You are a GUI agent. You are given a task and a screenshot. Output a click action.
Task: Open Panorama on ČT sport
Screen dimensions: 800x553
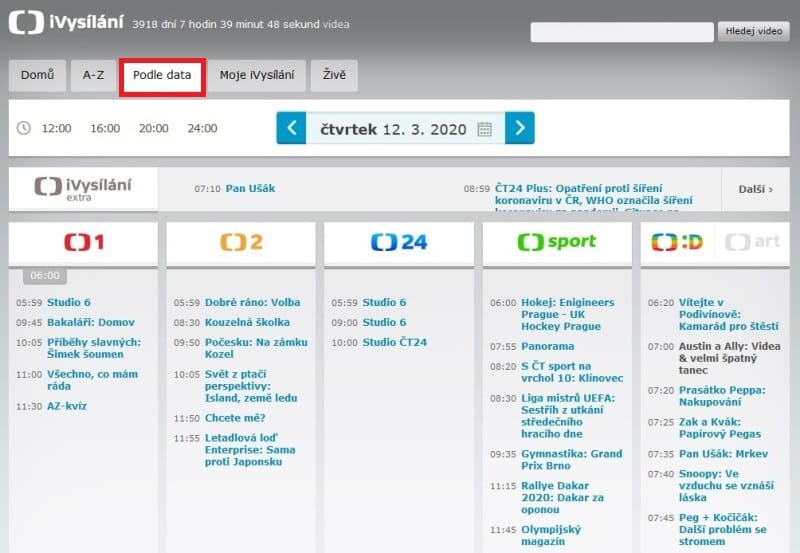pos(547,346)
